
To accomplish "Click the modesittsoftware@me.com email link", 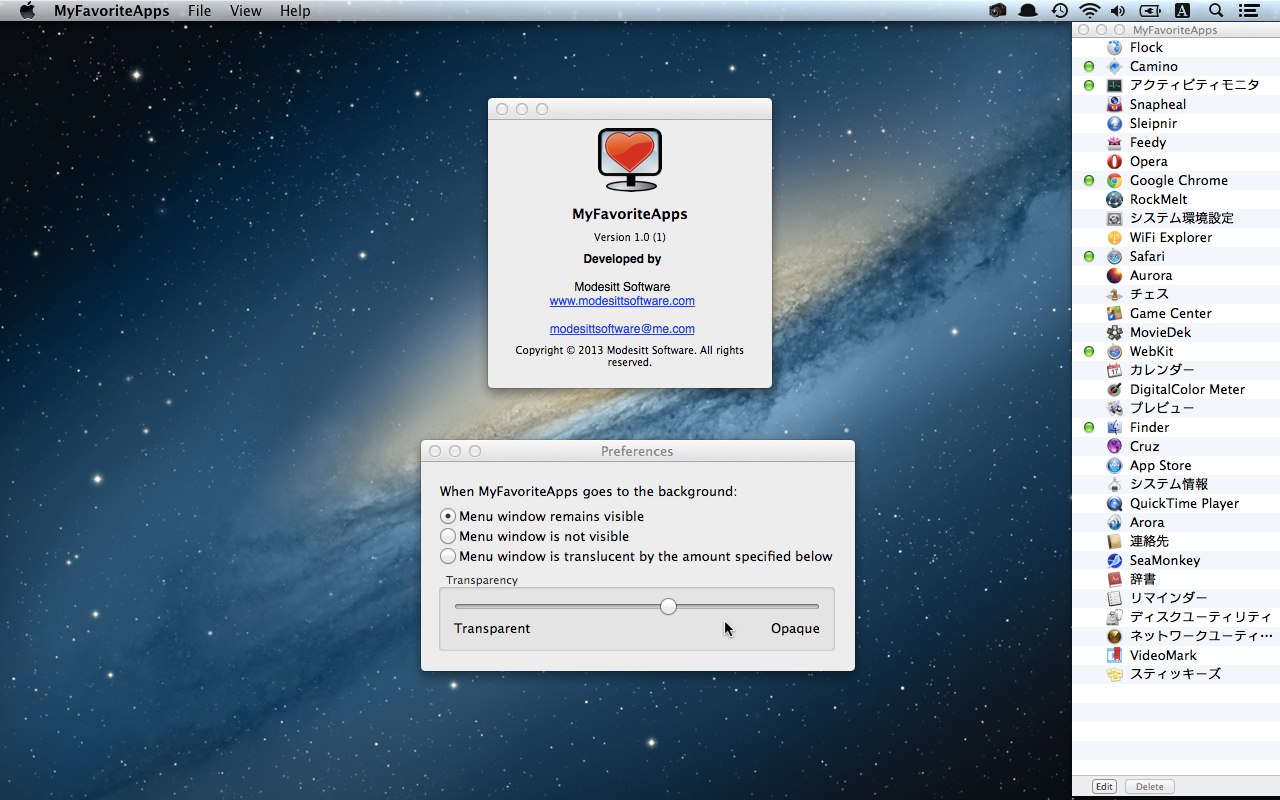I will pyautogui.click(x=622, y=329).
